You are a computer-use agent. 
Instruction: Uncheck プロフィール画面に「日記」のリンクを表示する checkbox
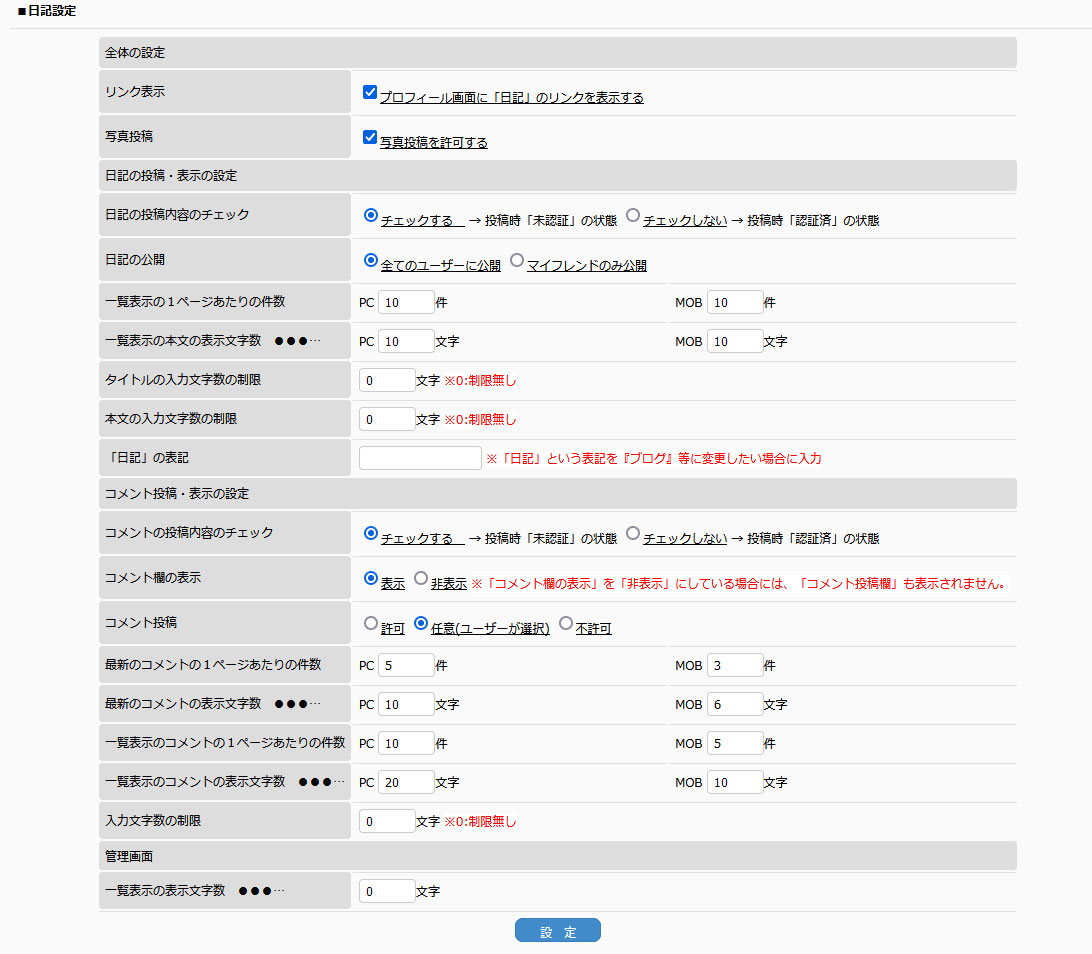pos(370,93)
